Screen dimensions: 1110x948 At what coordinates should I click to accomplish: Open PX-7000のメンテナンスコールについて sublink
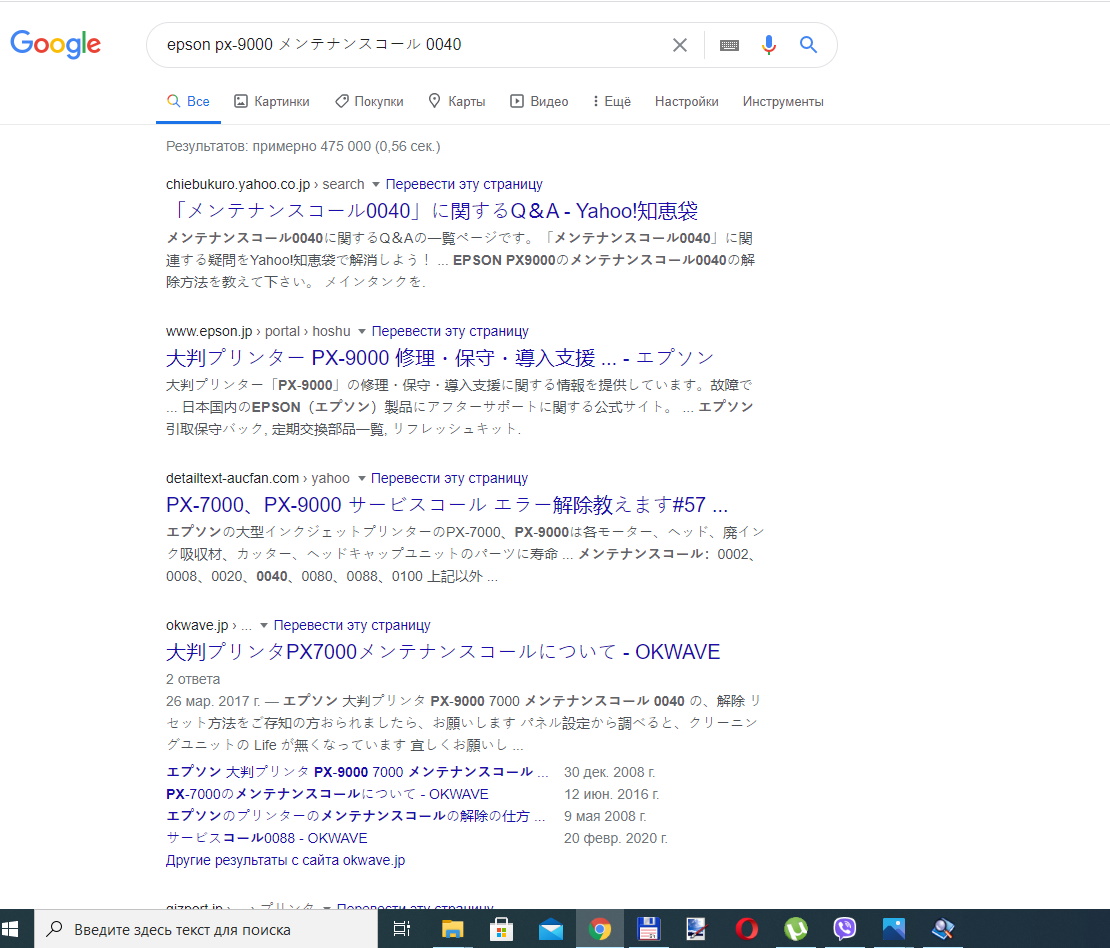coord(327,794)
